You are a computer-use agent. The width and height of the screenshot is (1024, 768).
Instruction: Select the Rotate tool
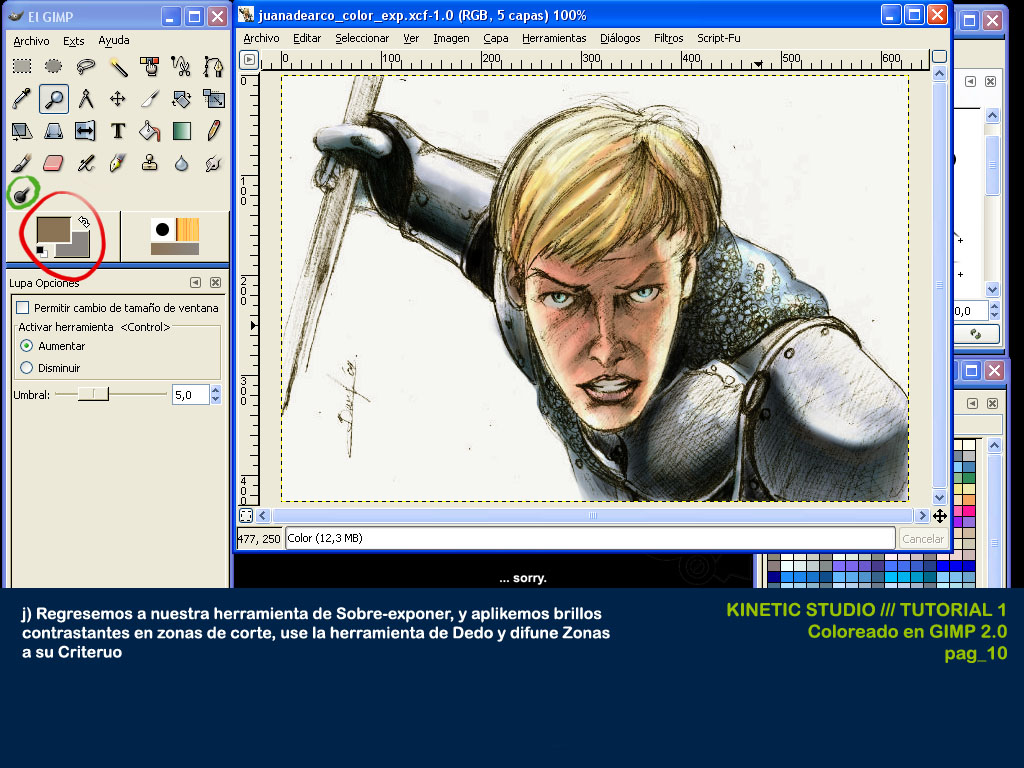click(x=181, y=99)
